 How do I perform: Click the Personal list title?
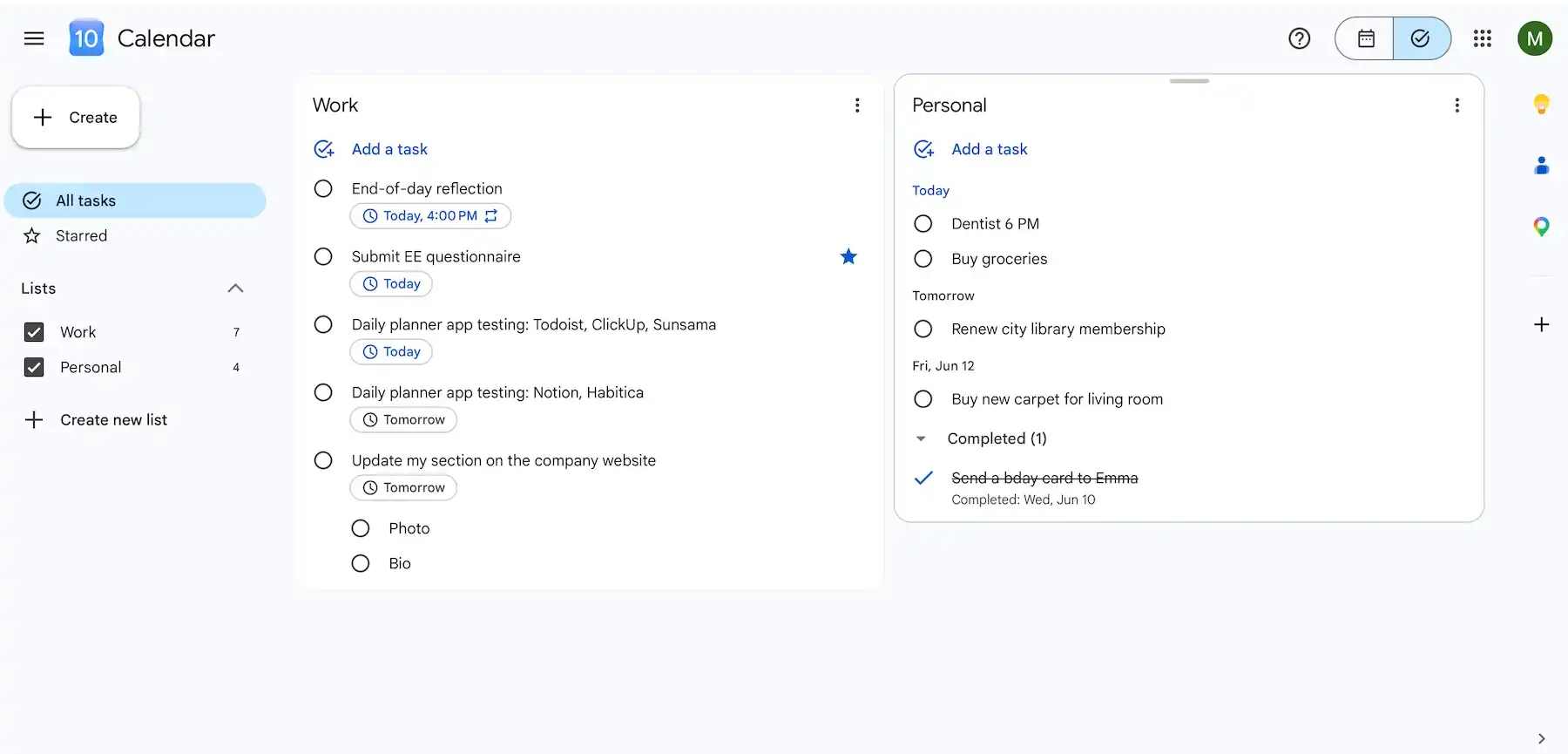pos(950,105)
